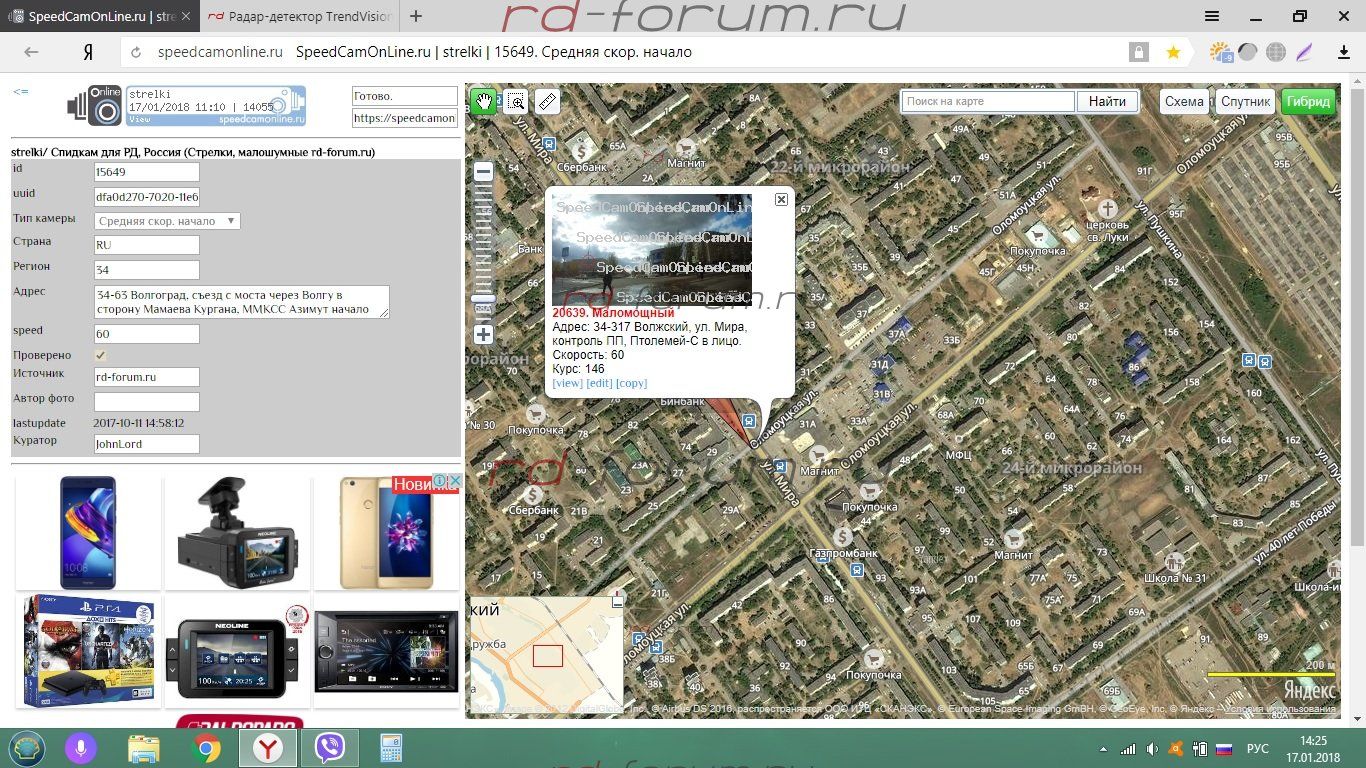
Task: Activate the zoom magnifier map tool
Action: pos(515,101)
